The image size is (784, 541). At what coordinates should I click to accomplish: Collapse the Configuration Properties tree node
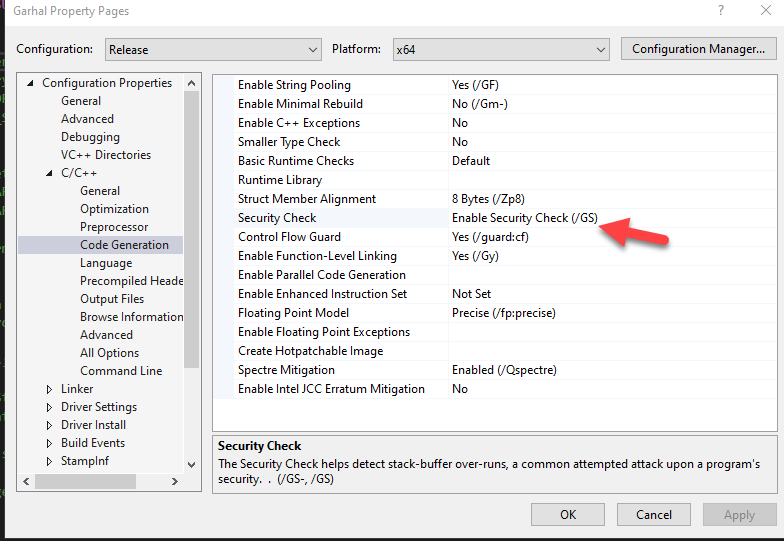coord(30,83)
